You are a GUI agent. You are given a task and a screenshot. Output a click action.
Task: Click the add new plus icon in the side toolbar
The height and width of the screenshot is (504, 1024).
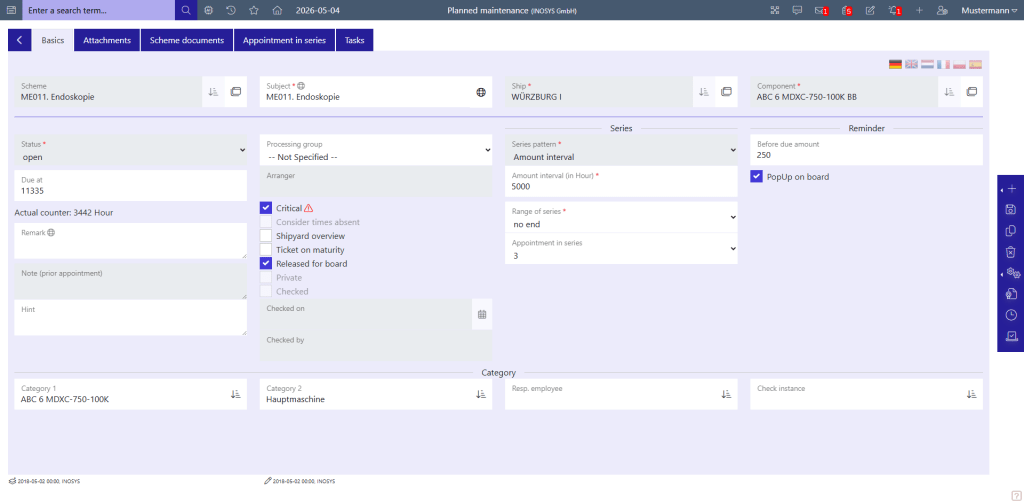pos(1012,189)
